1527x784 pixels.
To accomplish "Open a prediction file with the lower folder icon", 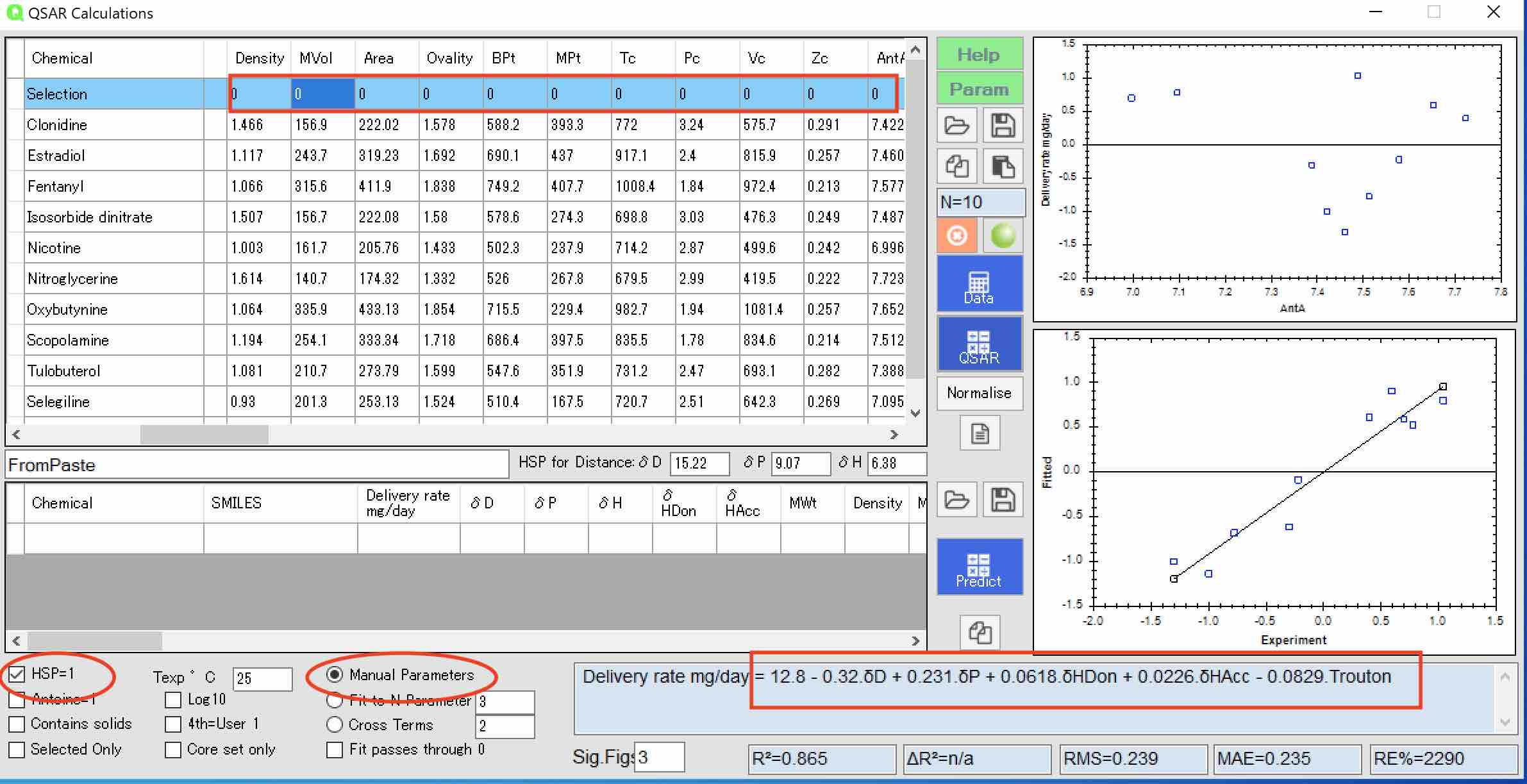I will tap(956, 500).
